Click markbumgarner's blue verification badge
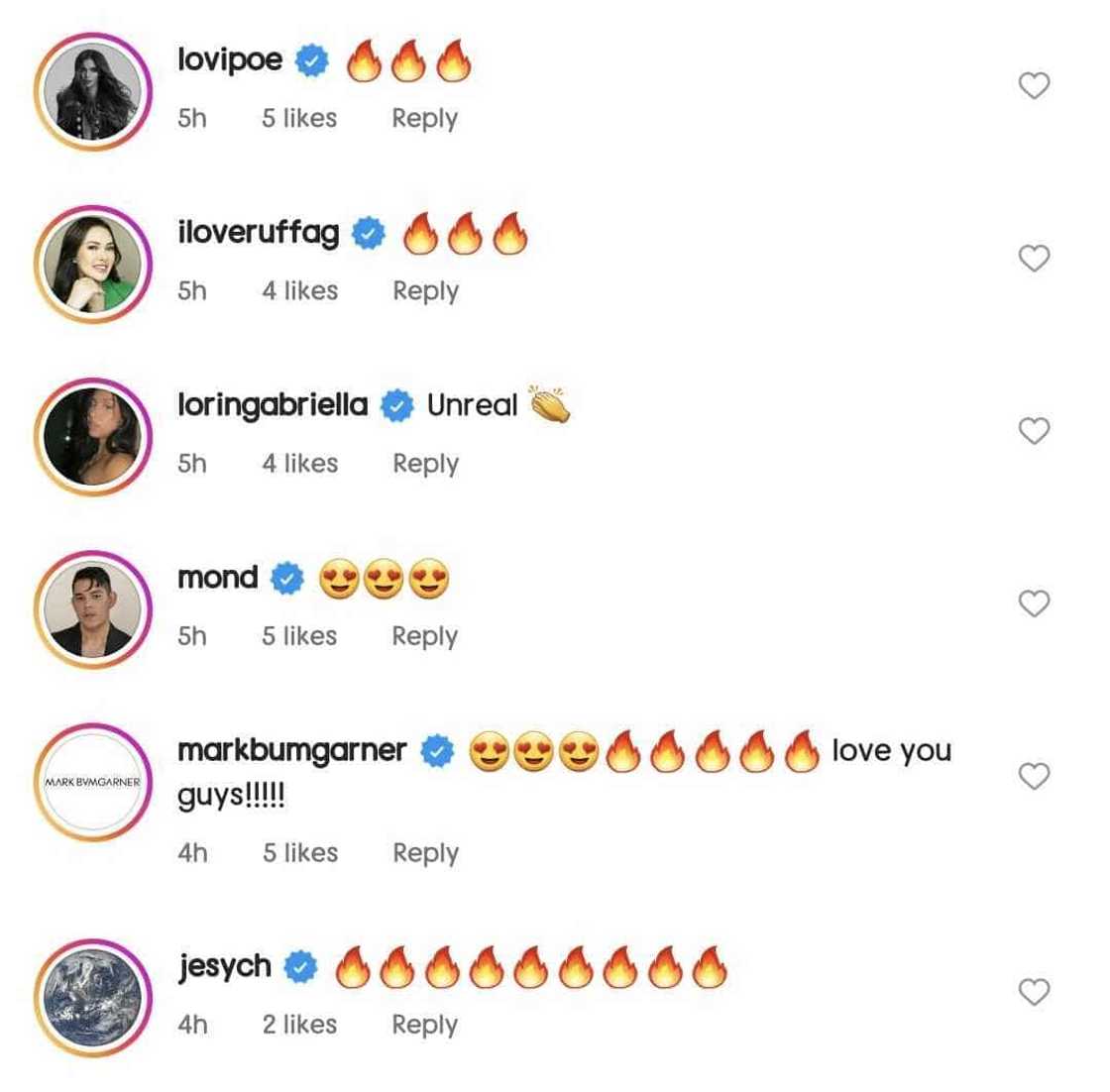1110x1092 pixels. (436, 750)
